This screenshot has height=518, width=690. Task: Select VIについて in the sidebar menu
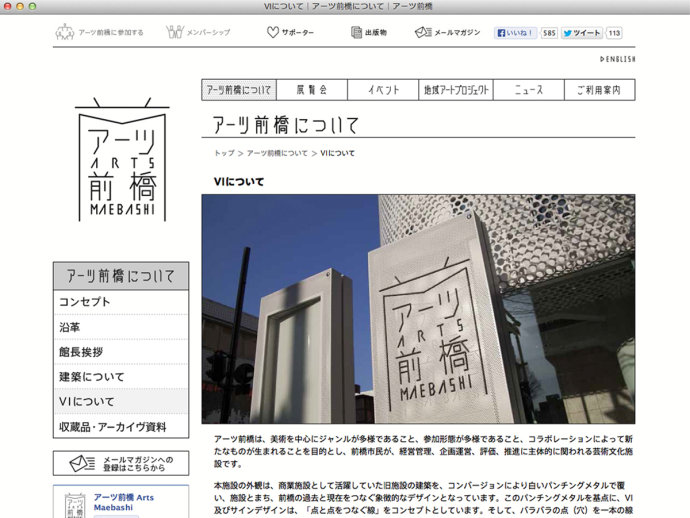point(121,401)
